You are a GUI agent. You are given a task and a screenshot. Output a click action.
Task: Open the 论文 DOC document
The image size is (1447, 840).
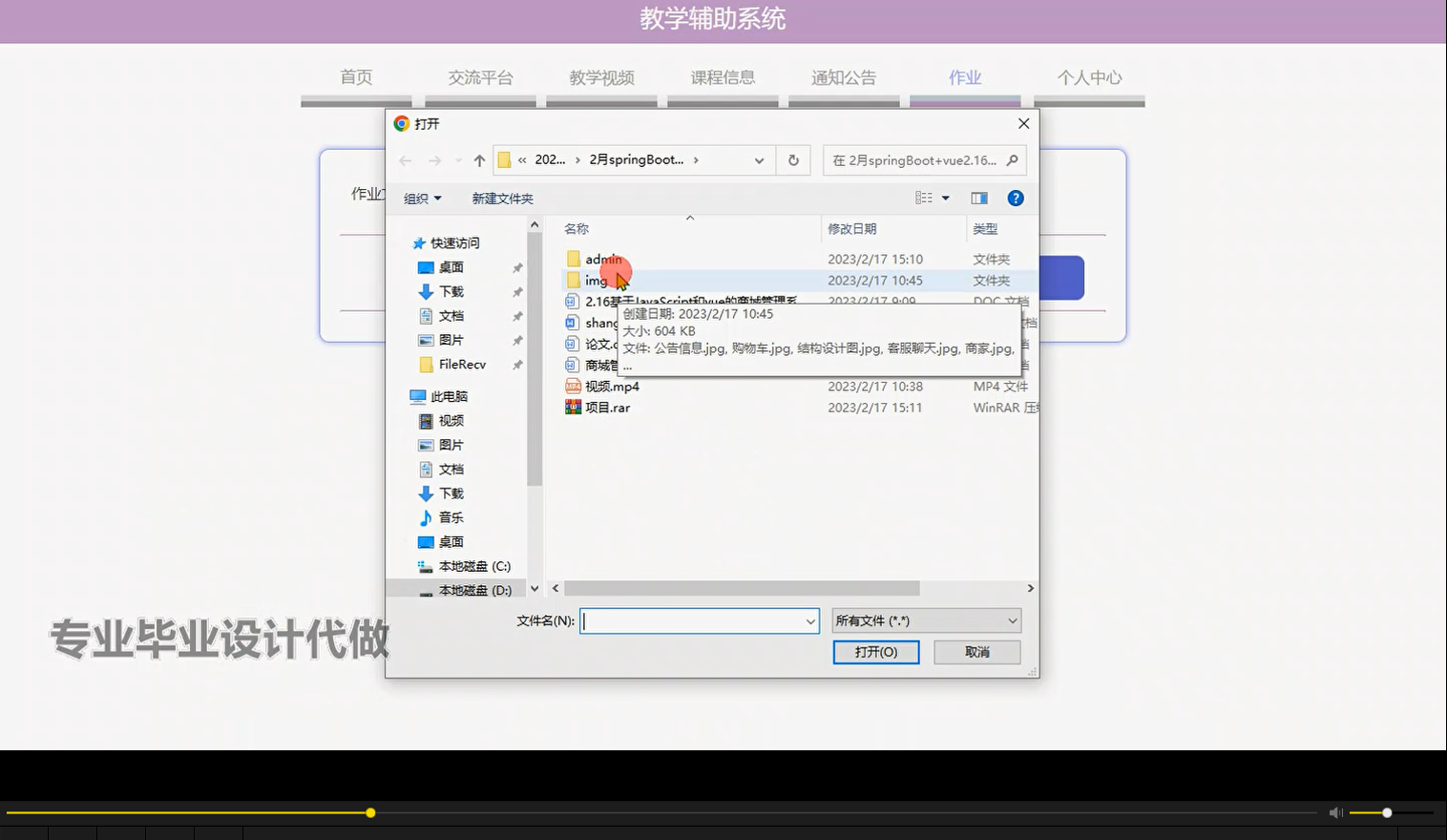597,344
